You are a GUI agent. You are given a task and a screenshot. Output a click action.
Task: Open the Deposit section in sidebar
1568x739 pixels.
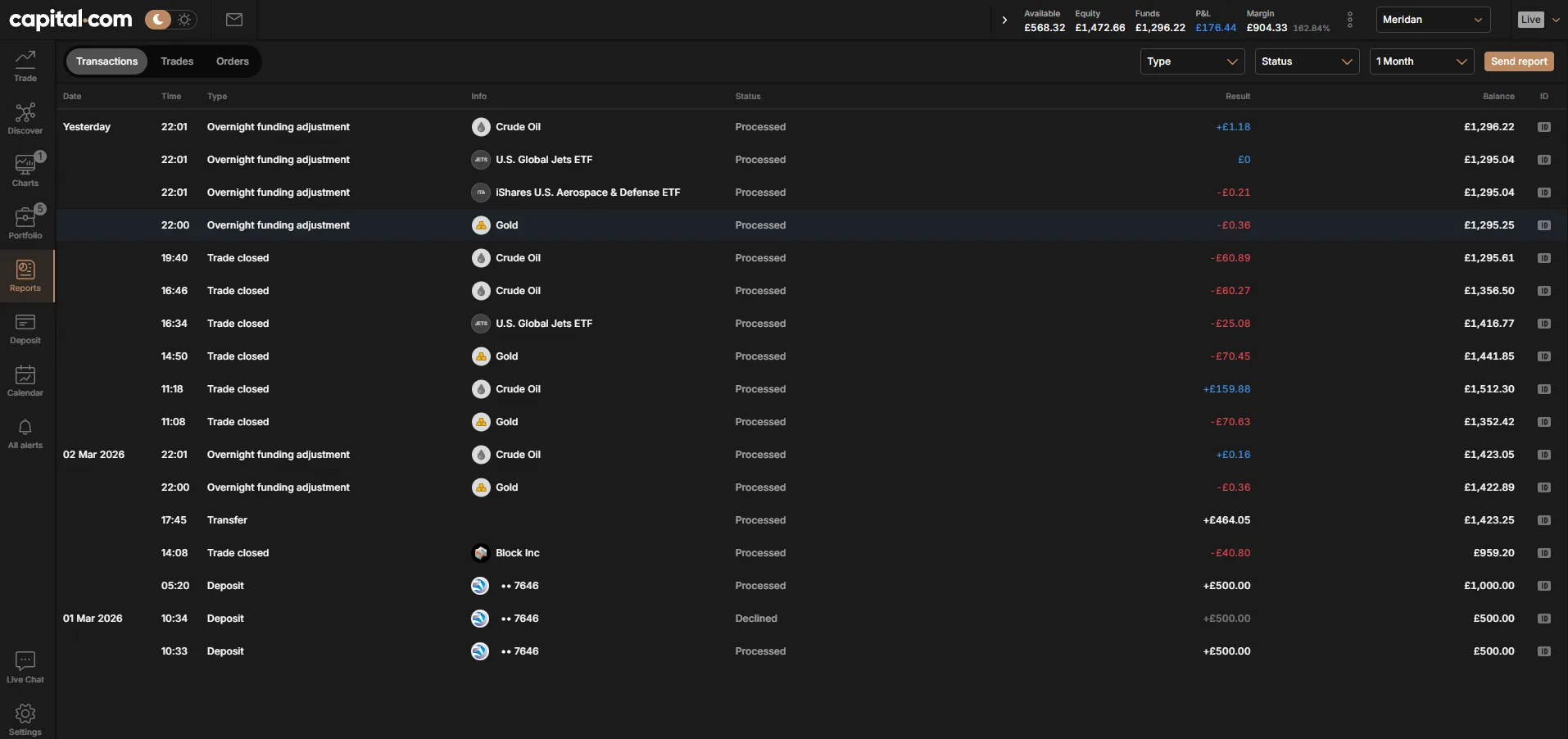pyautogui.click(x=25, y=329)
